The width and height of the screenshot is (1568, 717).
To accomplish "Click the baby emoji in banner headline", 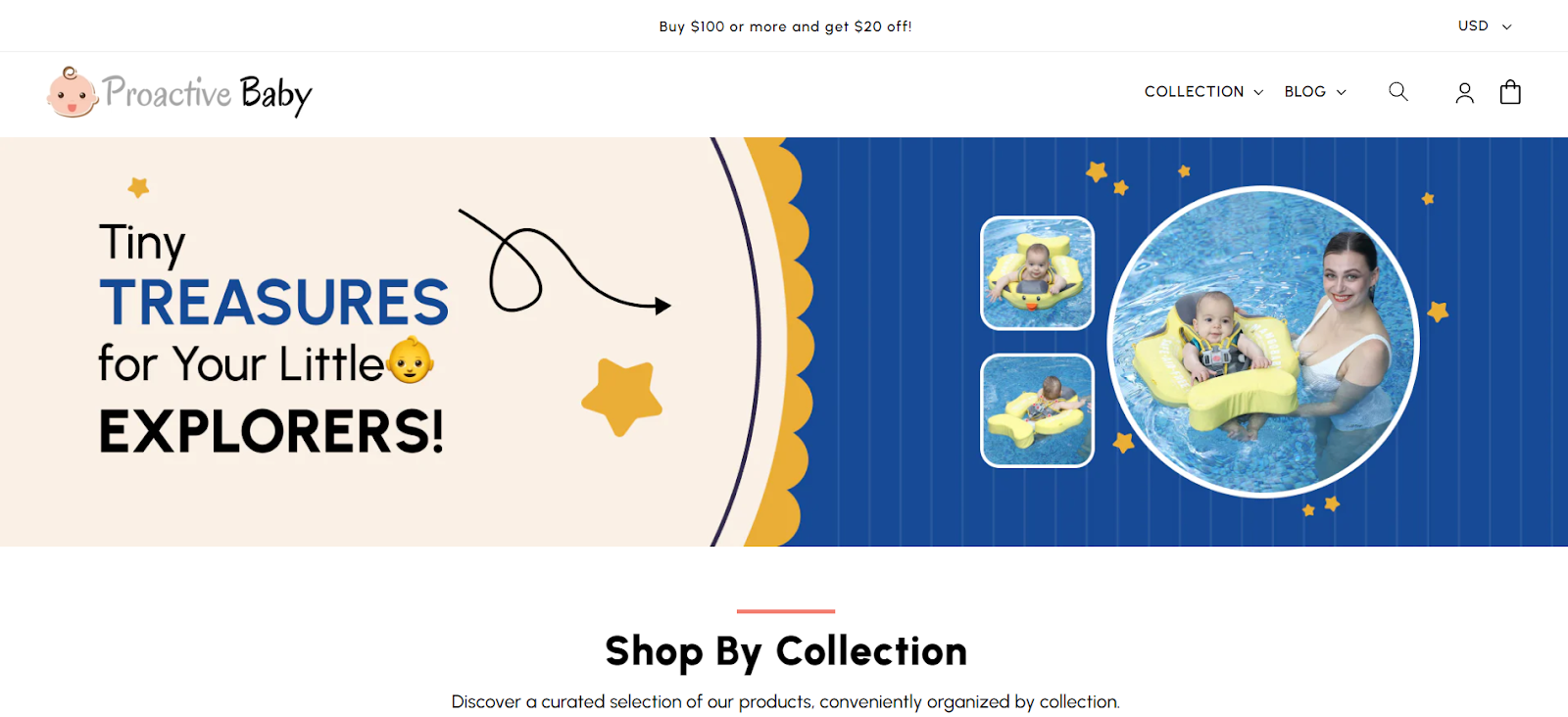I will point(410,360).
